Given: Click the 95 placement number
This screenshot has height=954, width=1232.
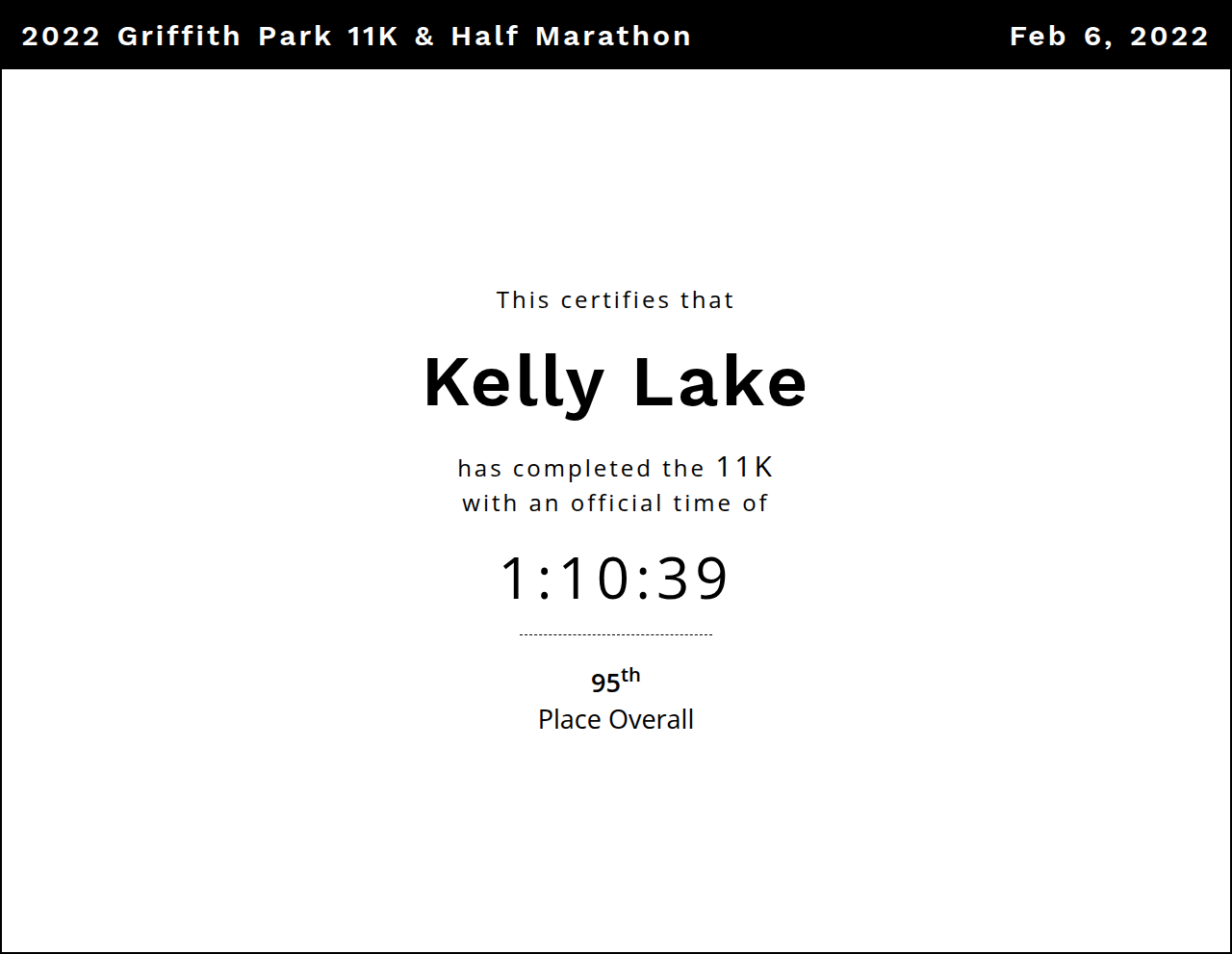Looking at the screenshot, I should pyautogui.click(x=605, y=683).
